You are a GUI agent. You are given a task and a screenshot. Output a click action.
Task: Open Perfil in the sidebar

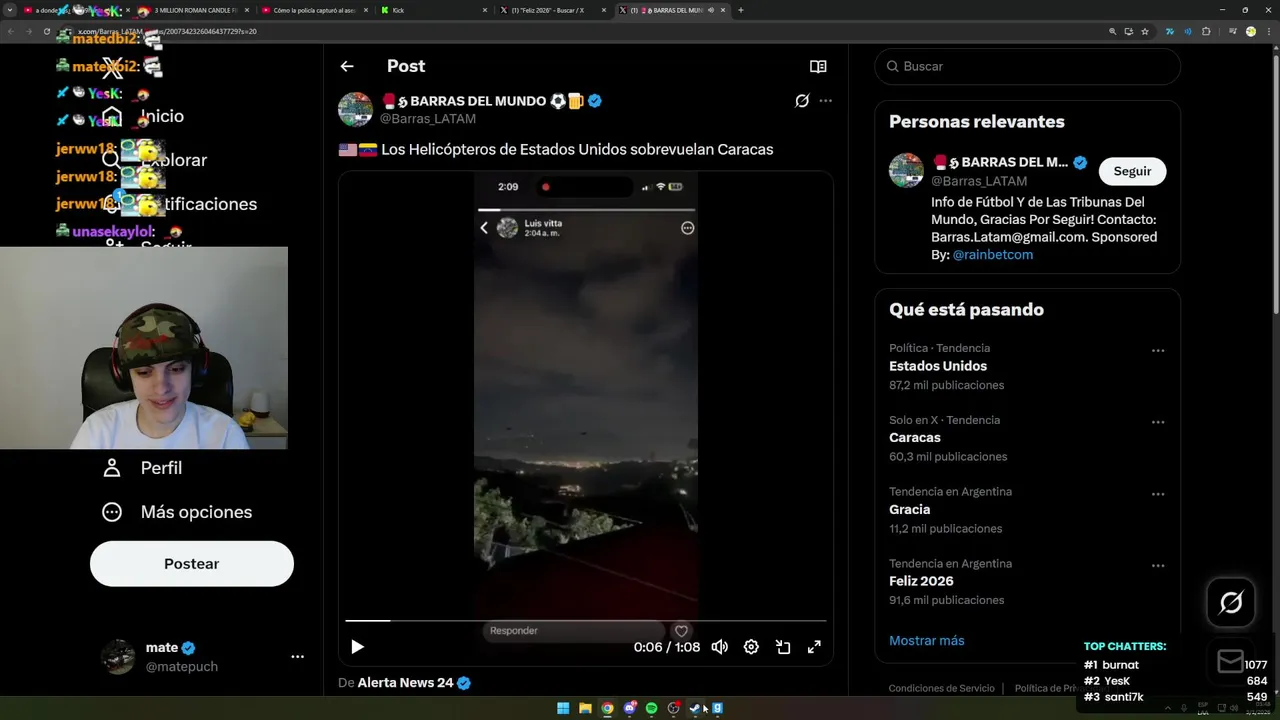[x=142, y=468]
